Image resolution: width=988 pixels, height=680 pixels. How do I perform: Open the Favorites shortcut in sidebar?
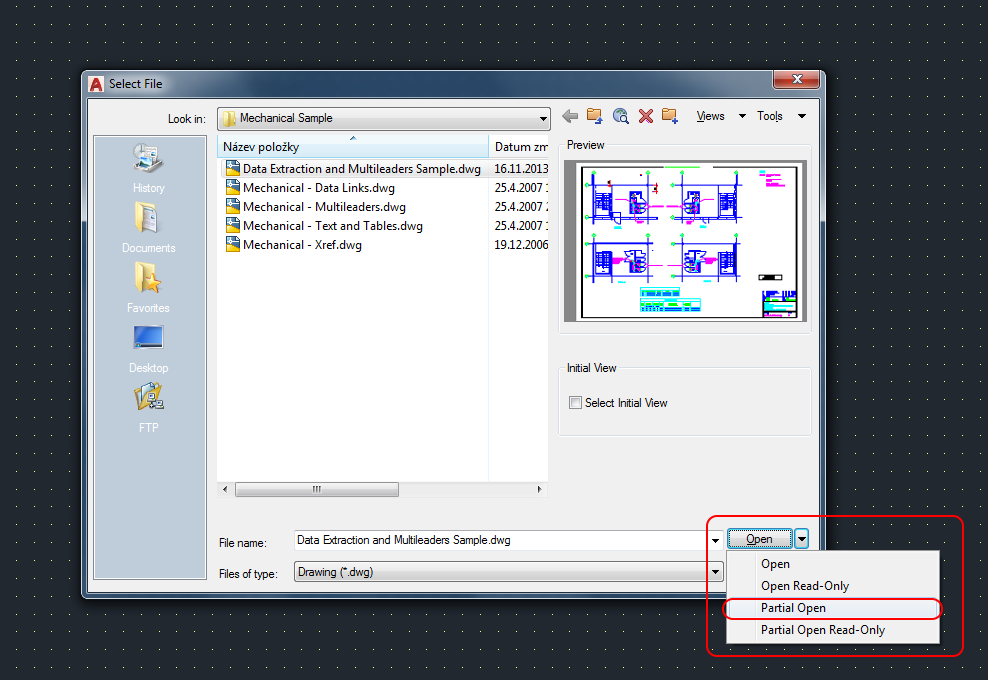pyautogui.click(x=148, y=287)
